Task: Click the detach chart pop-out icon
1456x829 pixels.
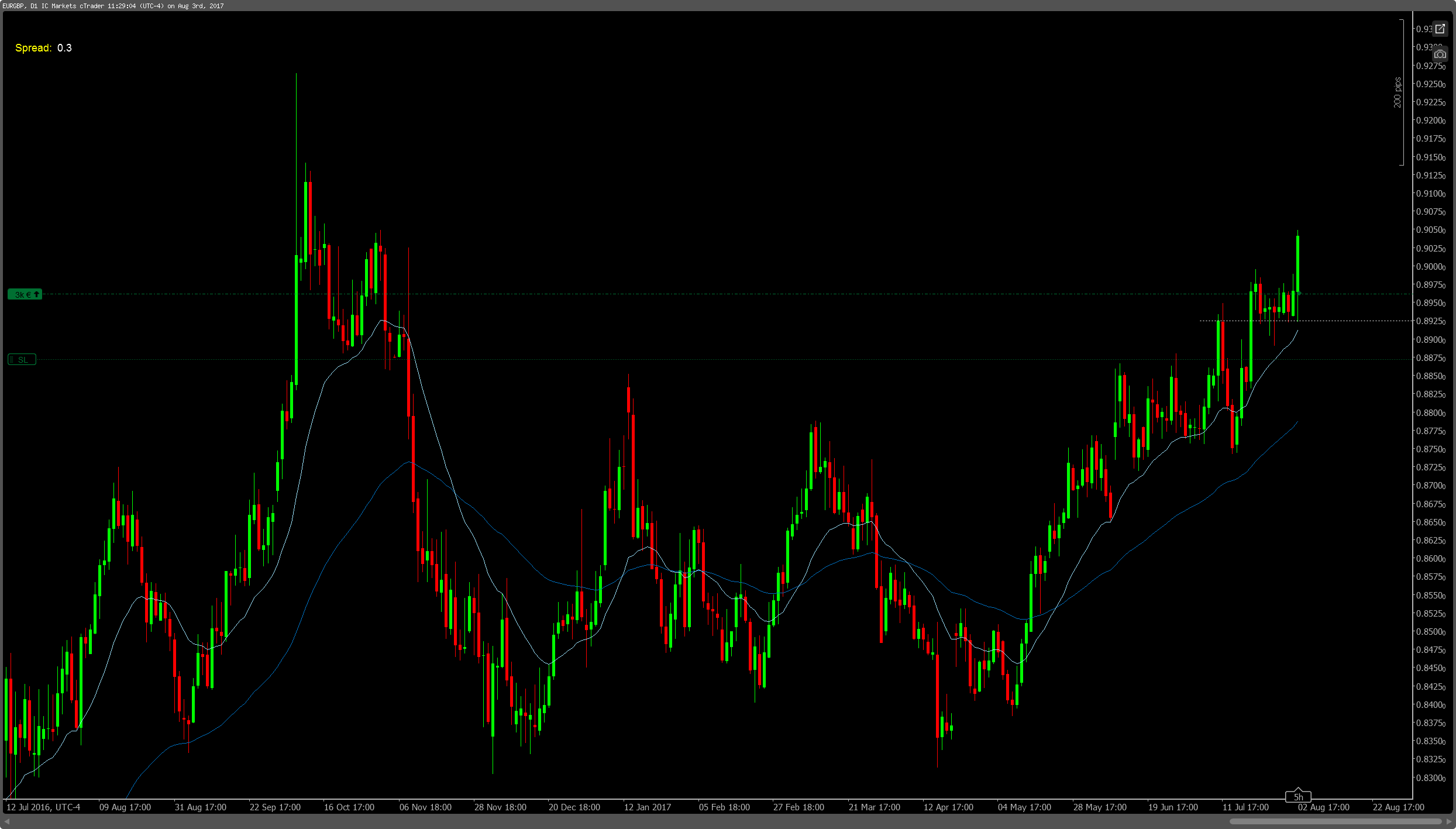Action: click(x=1440, y=29)
